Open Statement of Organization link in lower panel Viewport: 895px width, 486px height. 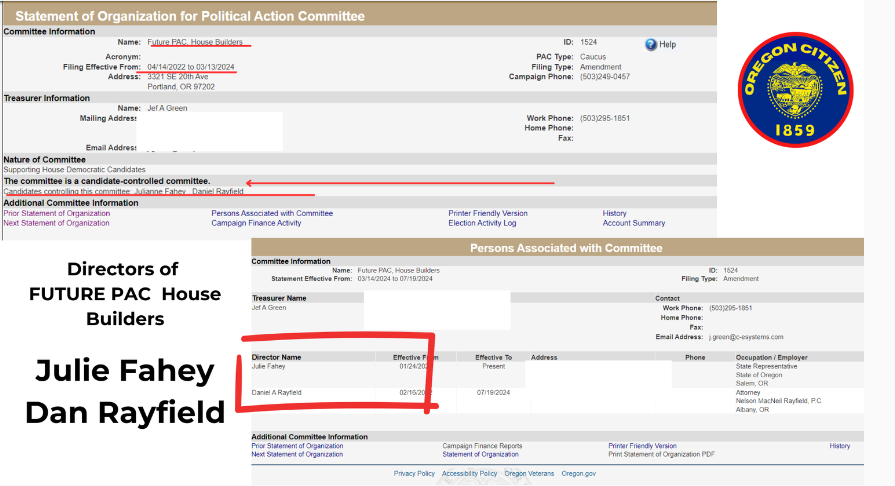click(x=480, y=455)
